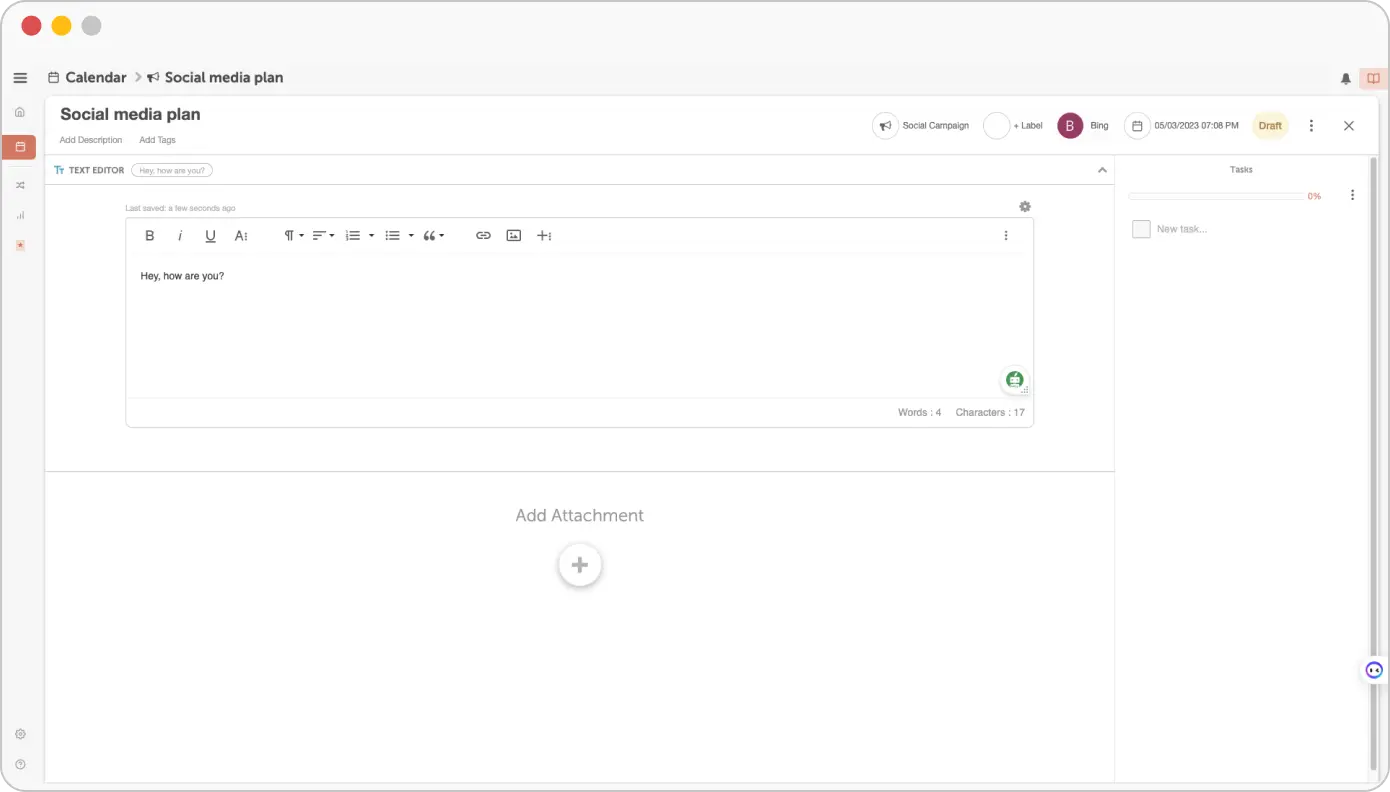
Task: Insert a link using the toolbar
Action: coord(483,236)
